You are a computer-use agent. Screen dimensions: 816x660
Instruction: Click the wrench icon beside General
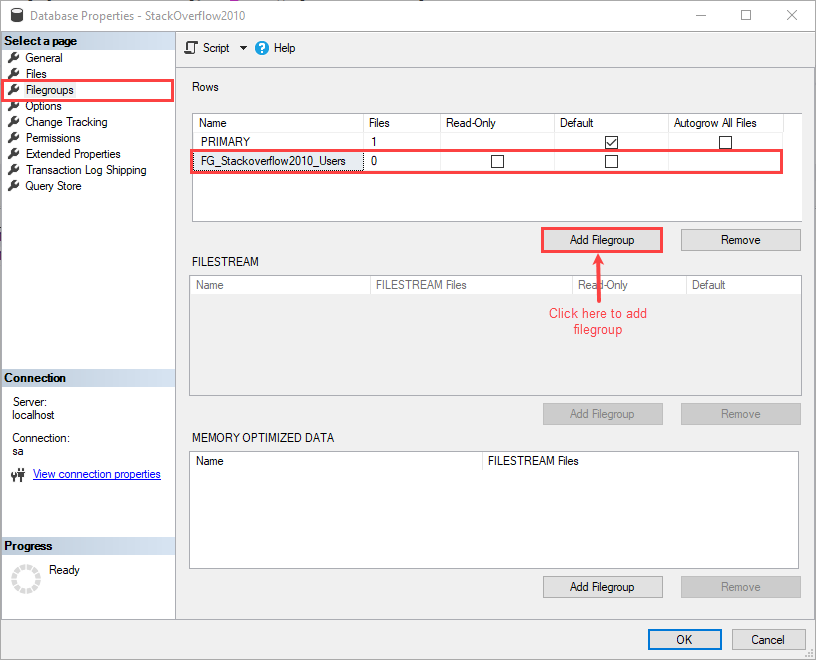point(14,57)
